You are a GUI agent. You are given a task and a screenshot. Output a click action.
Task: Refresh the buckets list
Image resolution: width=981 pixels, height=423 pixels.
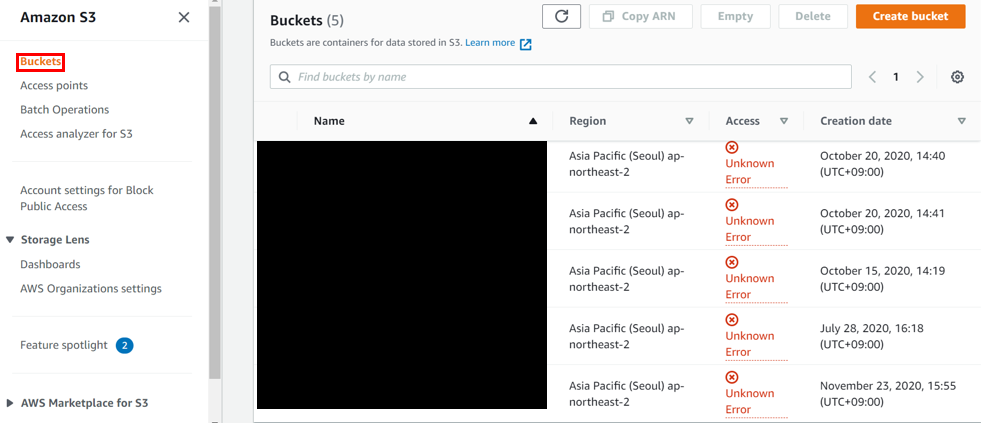pos(561,16)
